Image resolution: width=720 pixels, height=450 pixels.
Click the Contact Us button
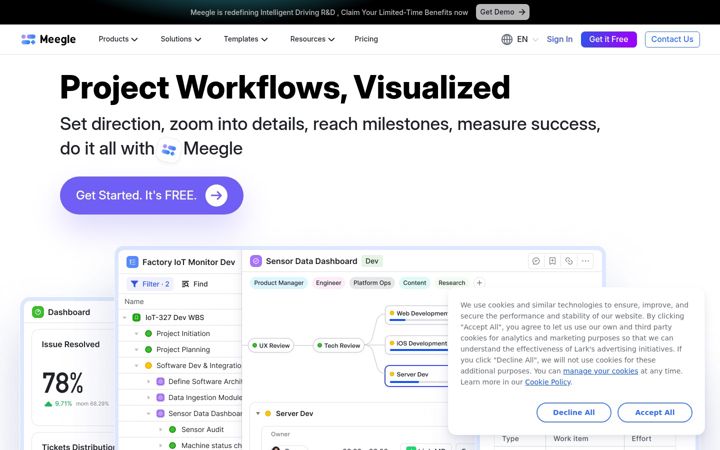pos(672,39)
